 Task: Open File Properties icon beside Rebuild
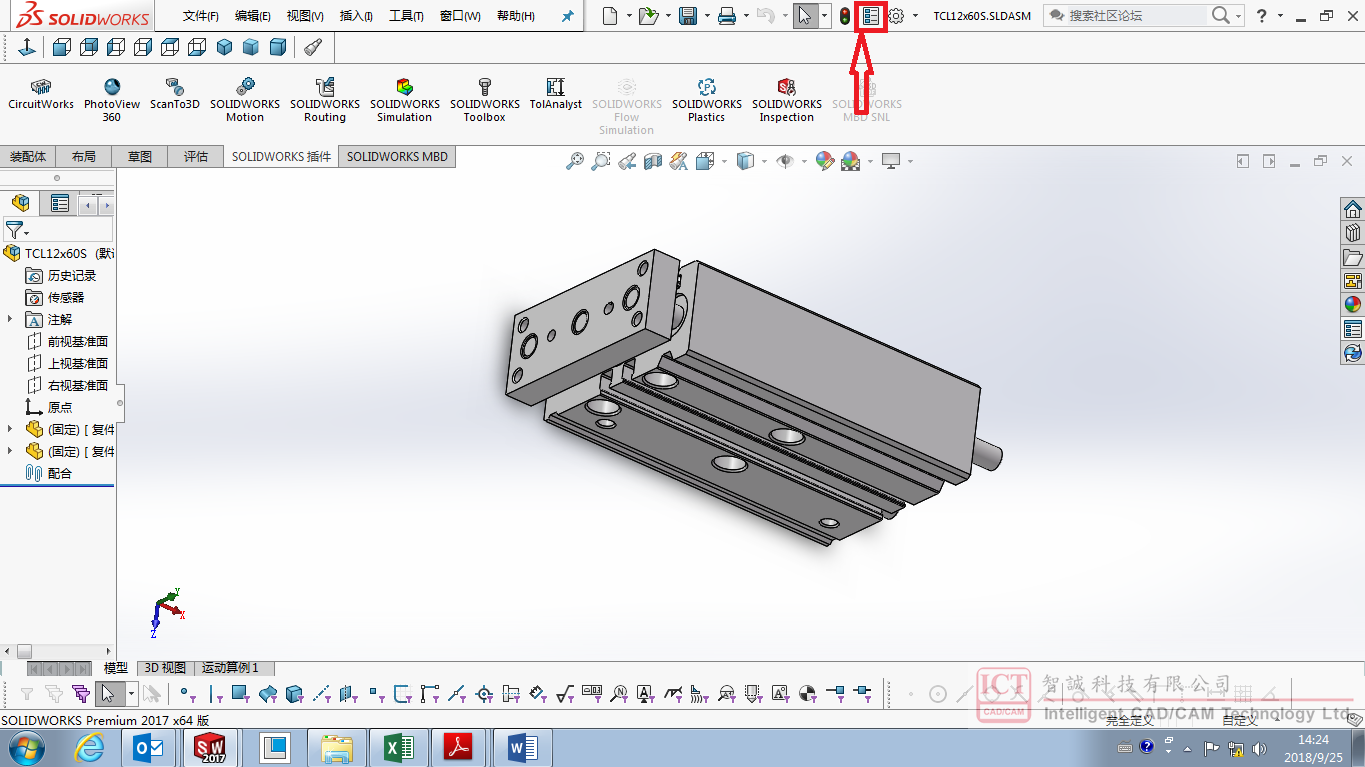[x=871, y=16]
